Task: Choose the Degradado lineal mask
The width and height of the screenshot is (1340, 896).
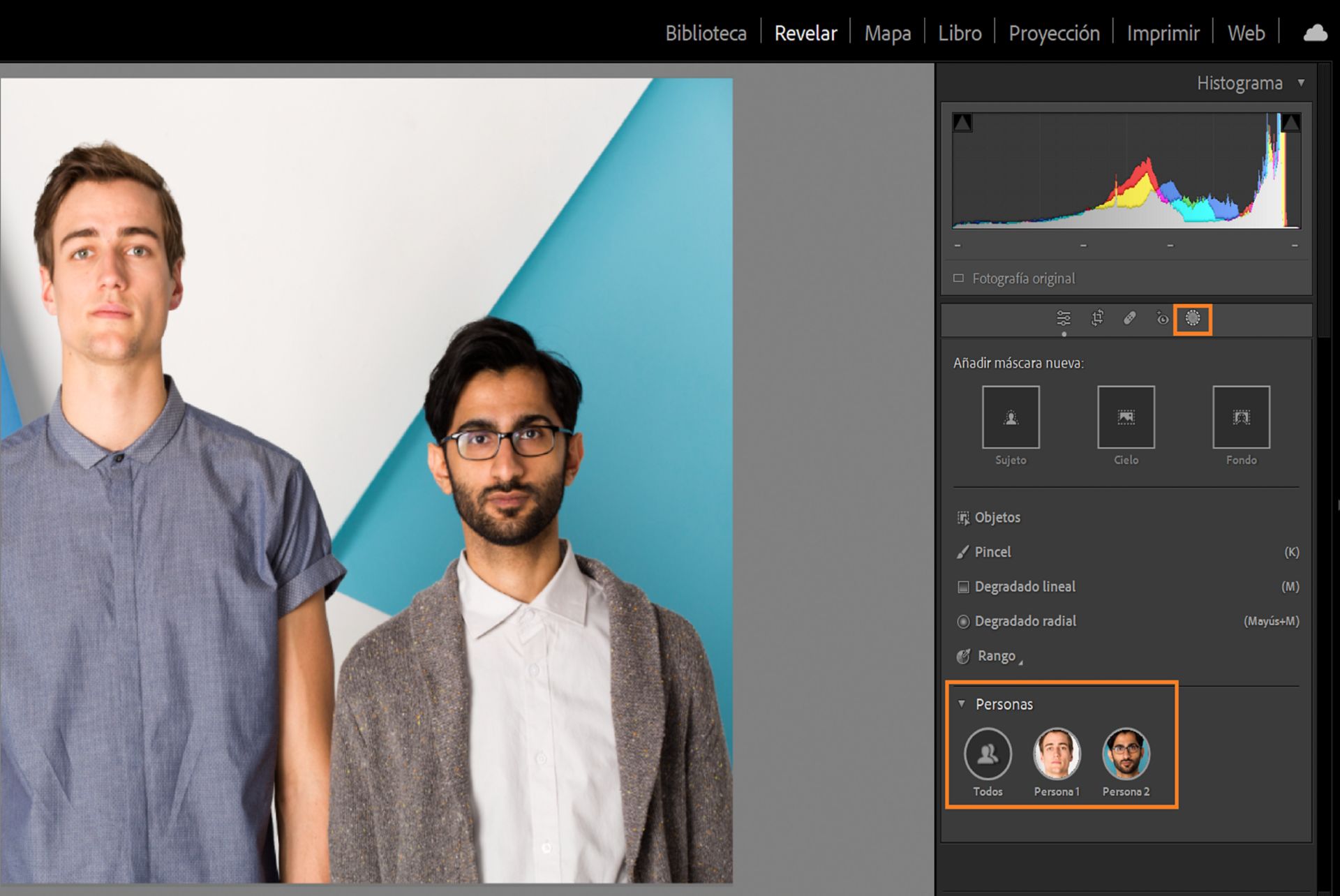Action: [1025, 587]
